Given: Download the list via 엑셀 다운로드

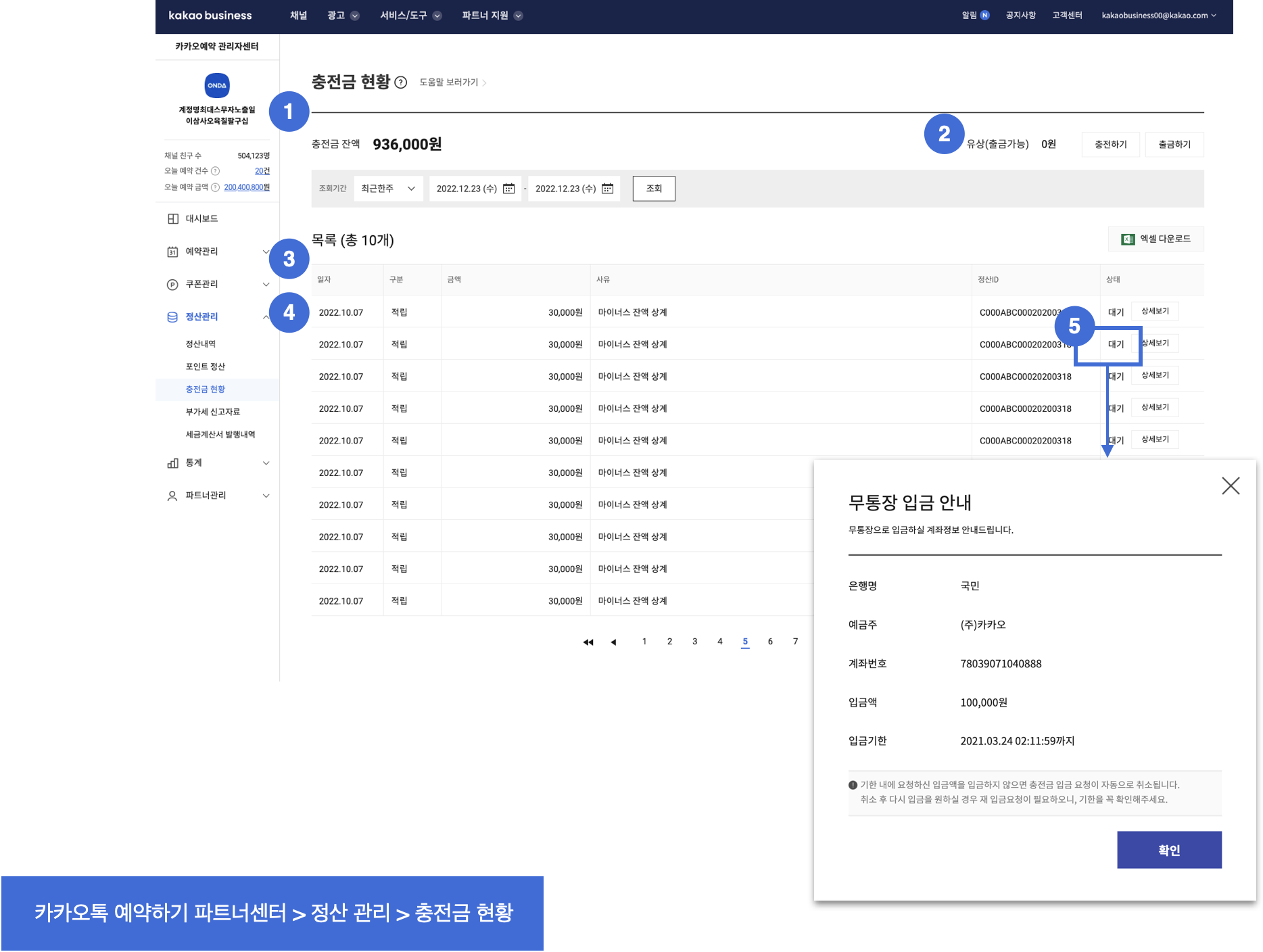Looking at the screenshot, I should pyautogui.click(x=1155, y=239).
